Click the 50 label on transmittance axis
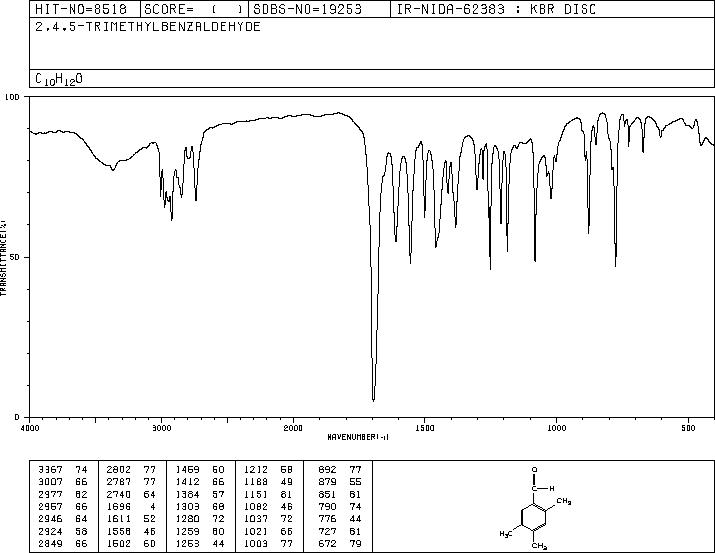 coord(15,258)
